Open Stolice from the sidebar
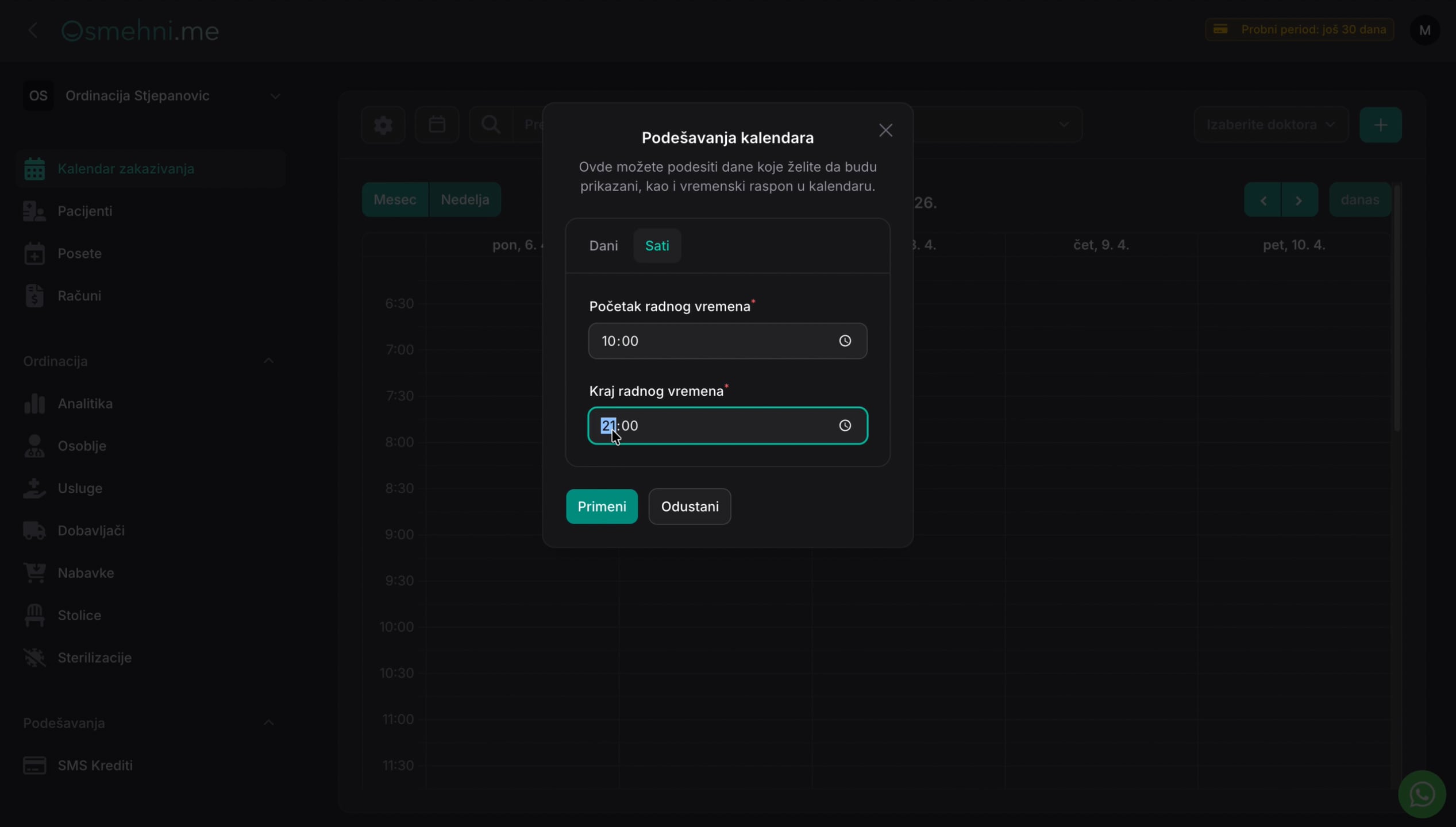1456x827 pixels. [79, 615]
